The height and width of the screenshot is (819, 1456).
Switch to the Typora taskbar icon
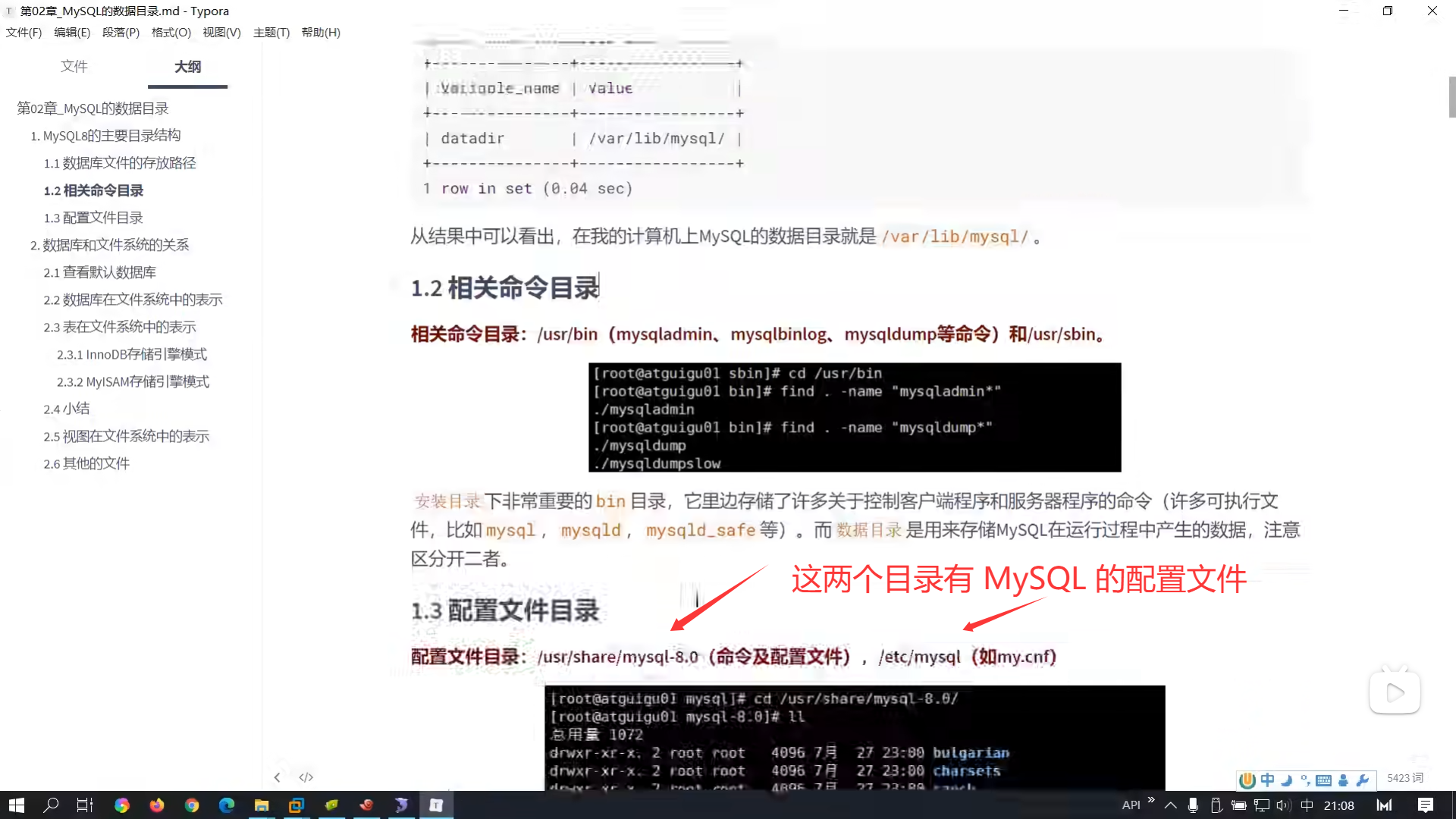coord(436,805)
